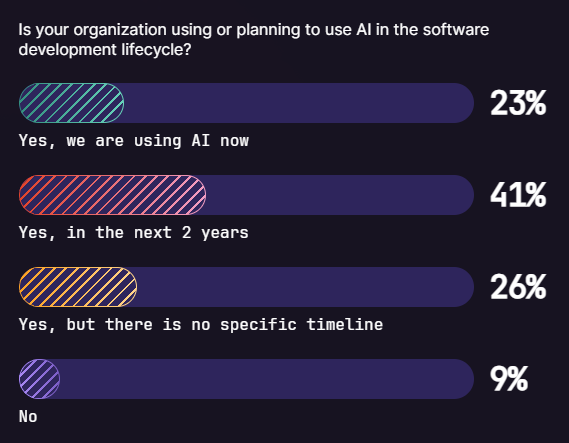Click empty track of the 9% bar
The width and height of the screenshot is (569, 443).
tap(267, 379)
